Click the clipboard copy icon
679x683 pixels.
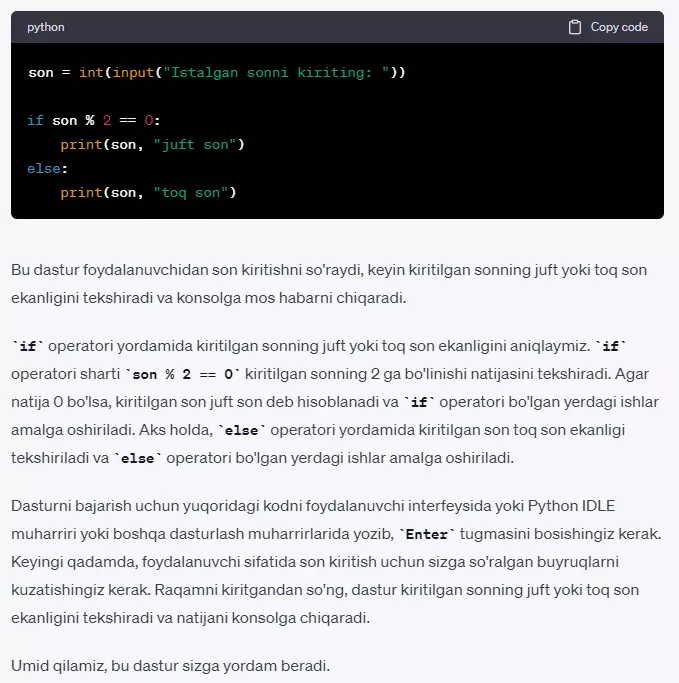(x=574, y=27)
